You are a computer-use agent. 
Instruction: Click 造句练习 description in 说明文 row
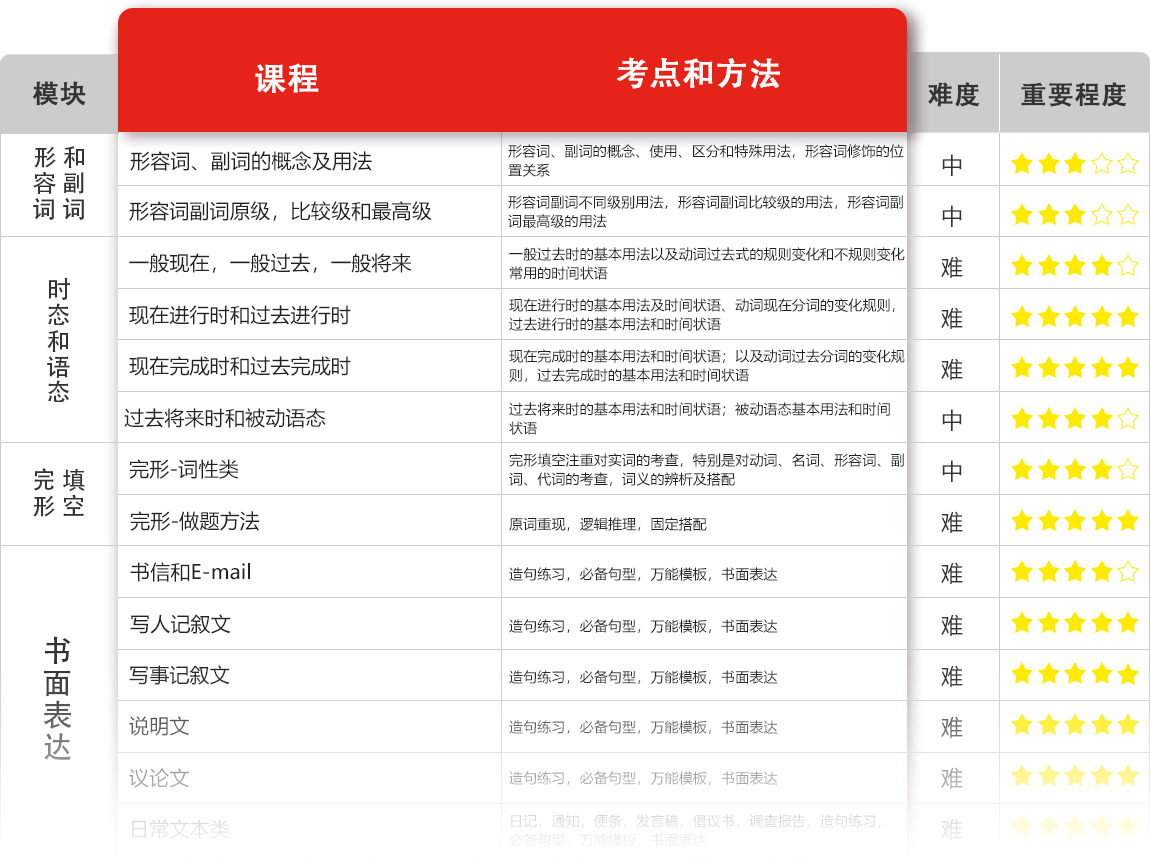point(642,727)
